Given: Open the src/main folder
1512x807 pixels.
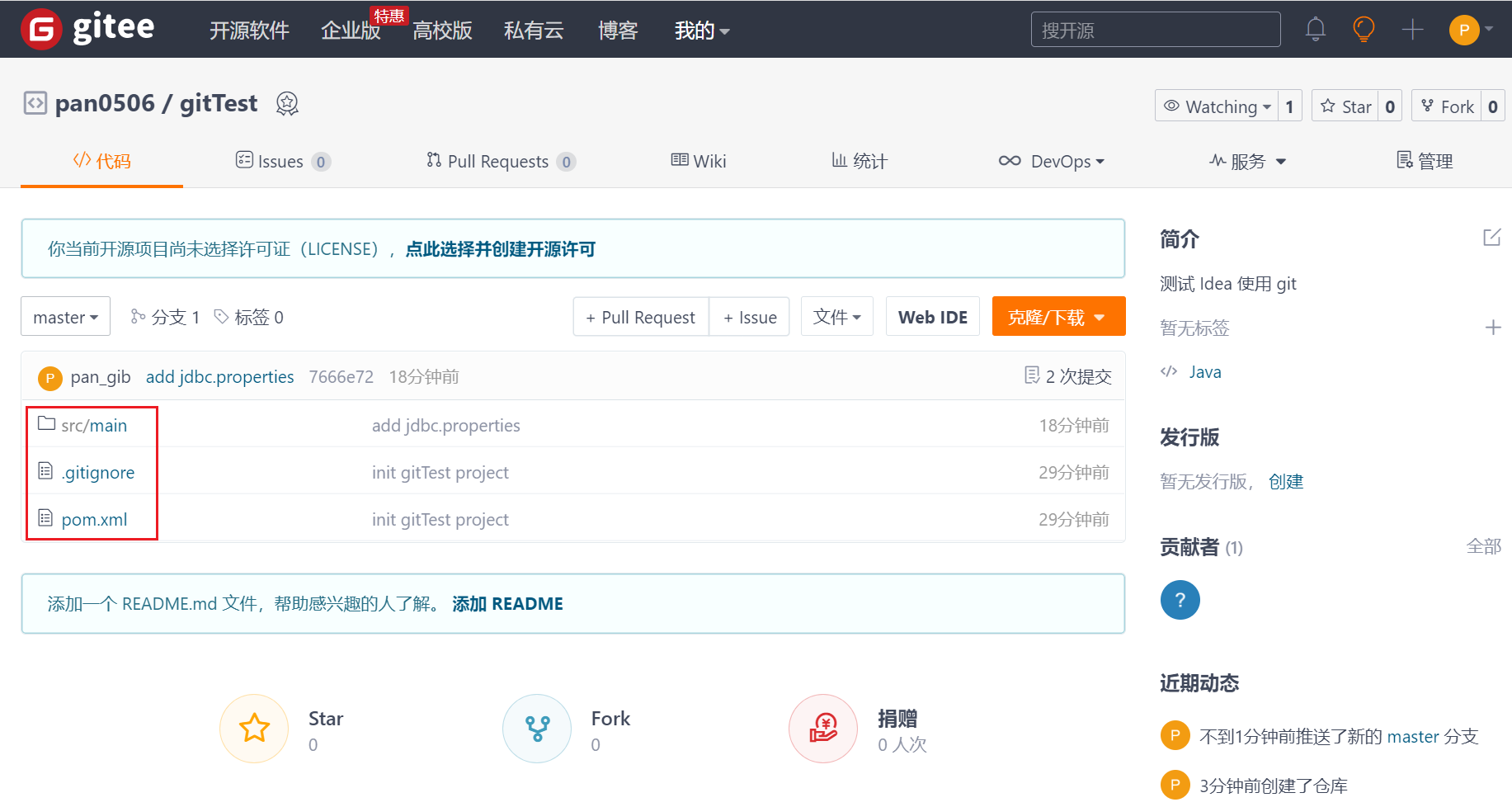Looking at the screenshot, I should tap(94, 426).
